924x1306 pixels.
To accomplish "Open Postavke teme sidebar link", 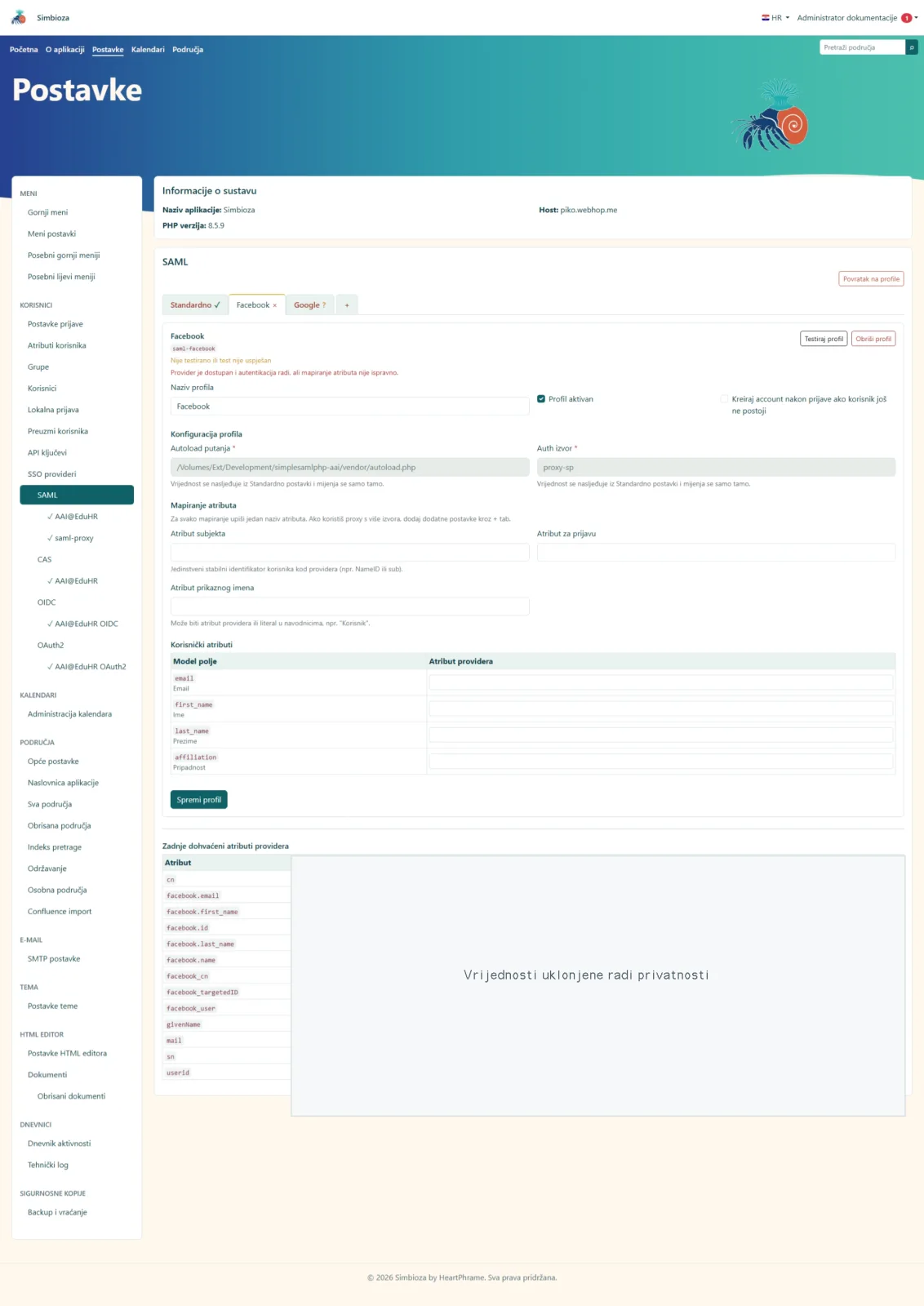I will [53, 1006].
